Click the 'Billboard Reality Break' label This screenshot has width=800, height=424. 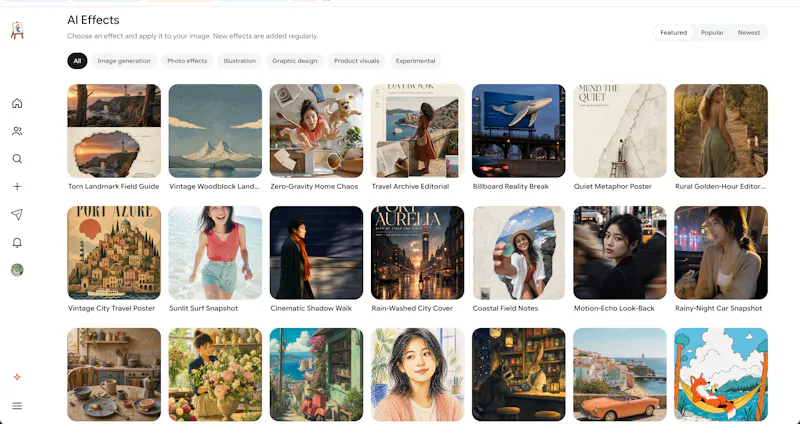(511, 187)
